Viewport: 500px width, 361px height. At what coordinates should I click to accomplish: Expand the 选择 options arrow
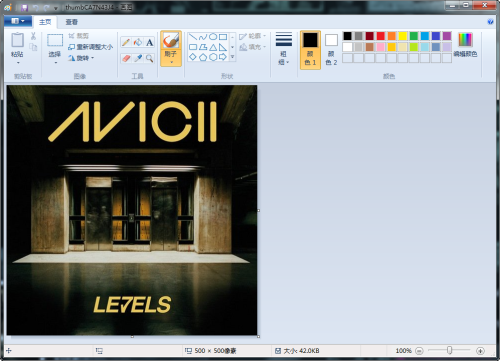pyautogui.click(x=56, y=62)
